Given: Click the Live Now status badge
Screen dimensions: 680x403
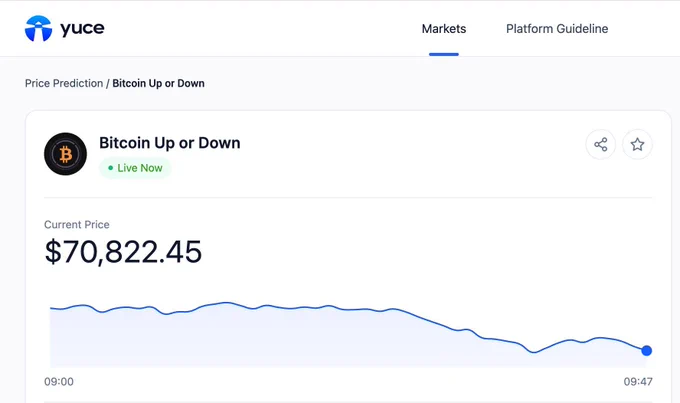Looking at the screenshot, I should point(135,168).
